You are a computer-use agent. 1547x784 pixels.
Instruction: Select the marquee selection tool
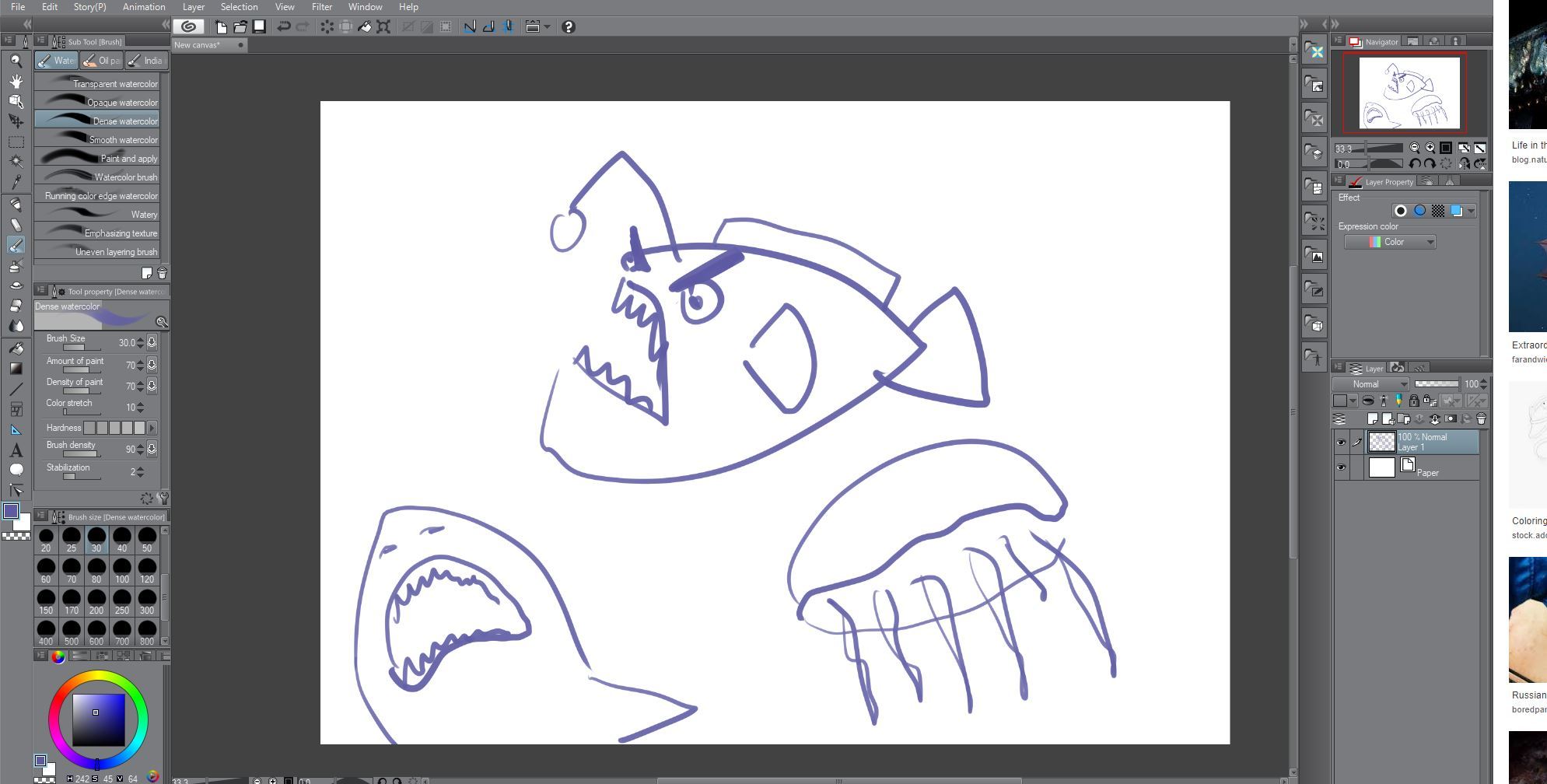(17, 143)
